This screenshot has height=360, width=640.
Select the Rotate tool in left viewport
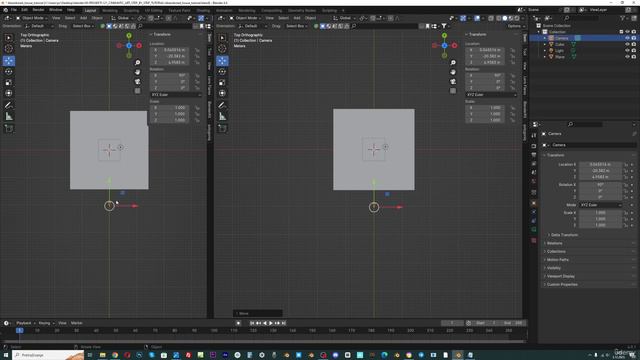tap(9, 71)
